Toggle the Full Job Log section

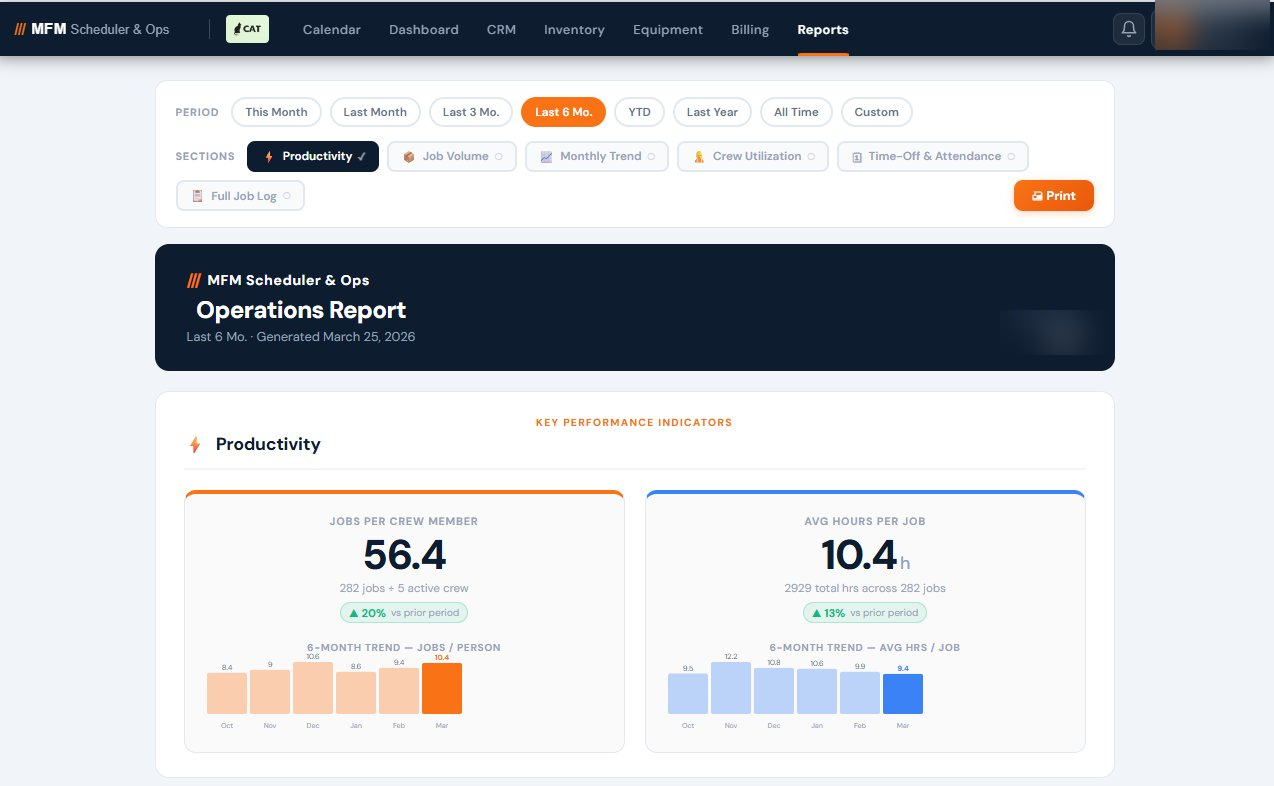[240, 195]
